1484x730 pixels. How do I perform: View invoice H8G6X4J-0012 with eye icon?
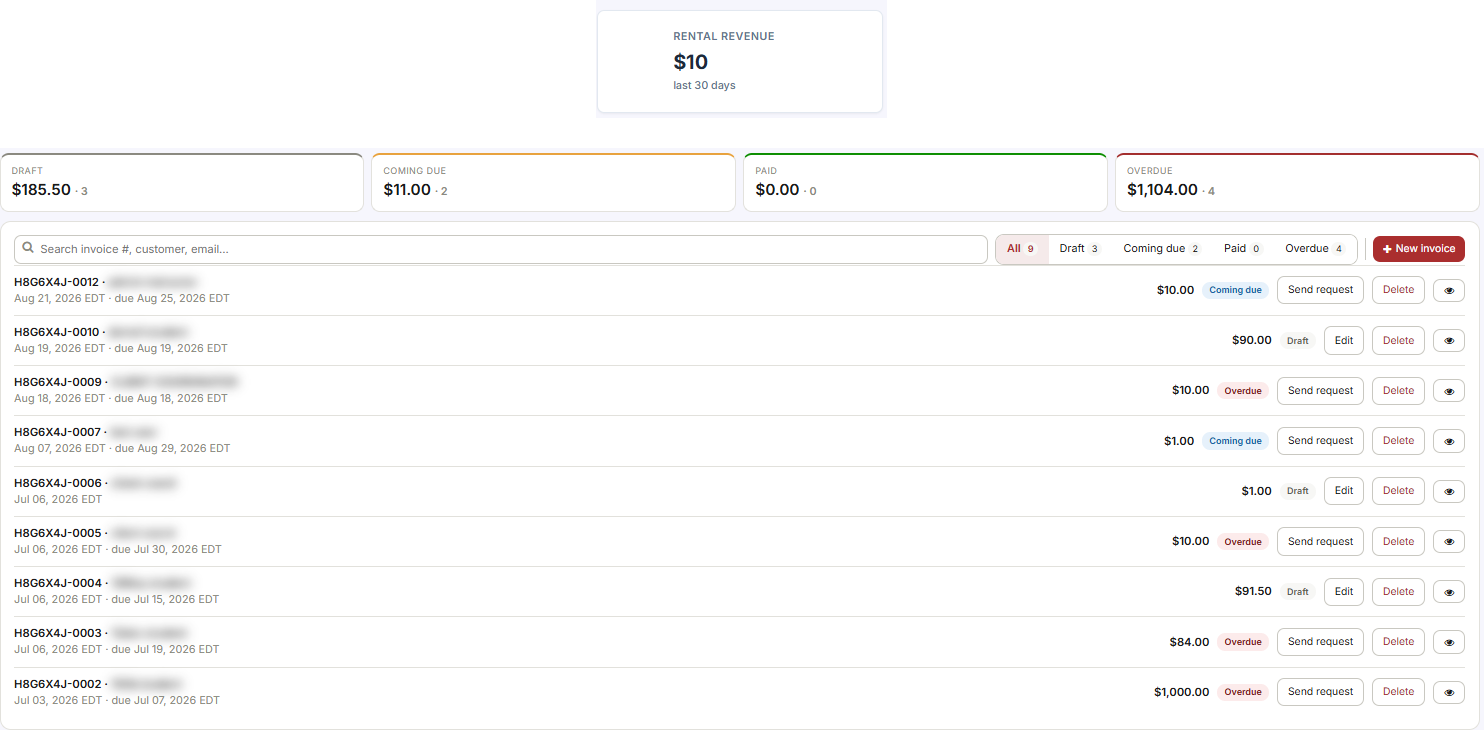coord(1449,290)
